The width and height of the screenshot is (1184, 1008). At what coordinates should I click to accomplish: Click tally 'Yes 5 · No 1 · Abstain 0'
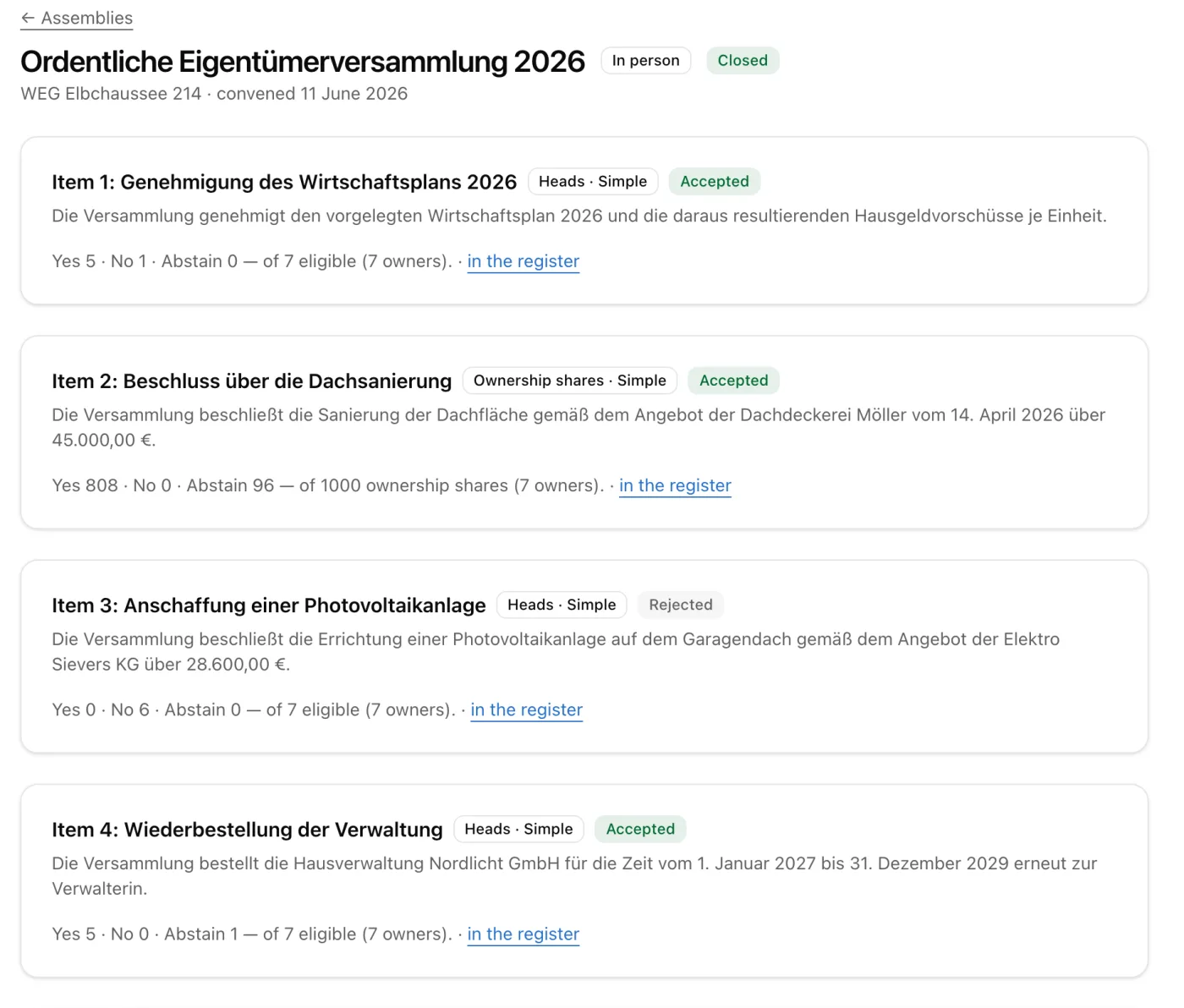coord(145,261)
